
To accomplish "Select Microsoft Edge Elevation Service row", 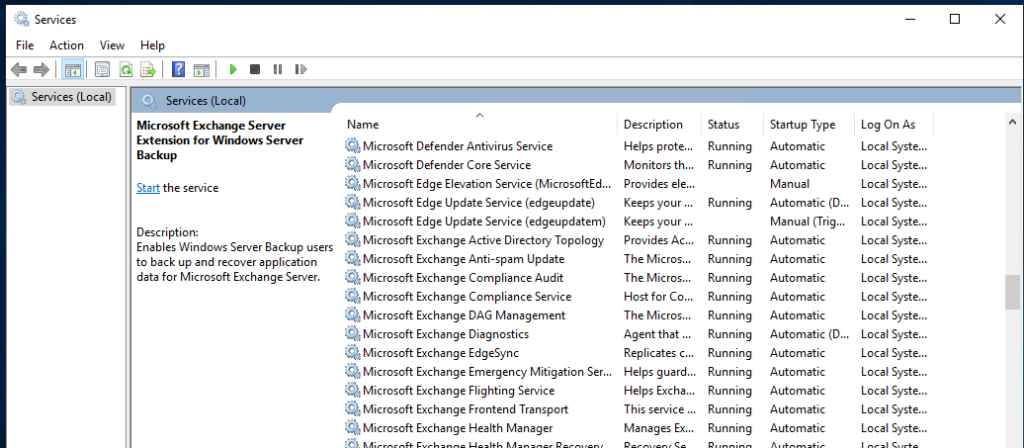I will coord(636,184).
